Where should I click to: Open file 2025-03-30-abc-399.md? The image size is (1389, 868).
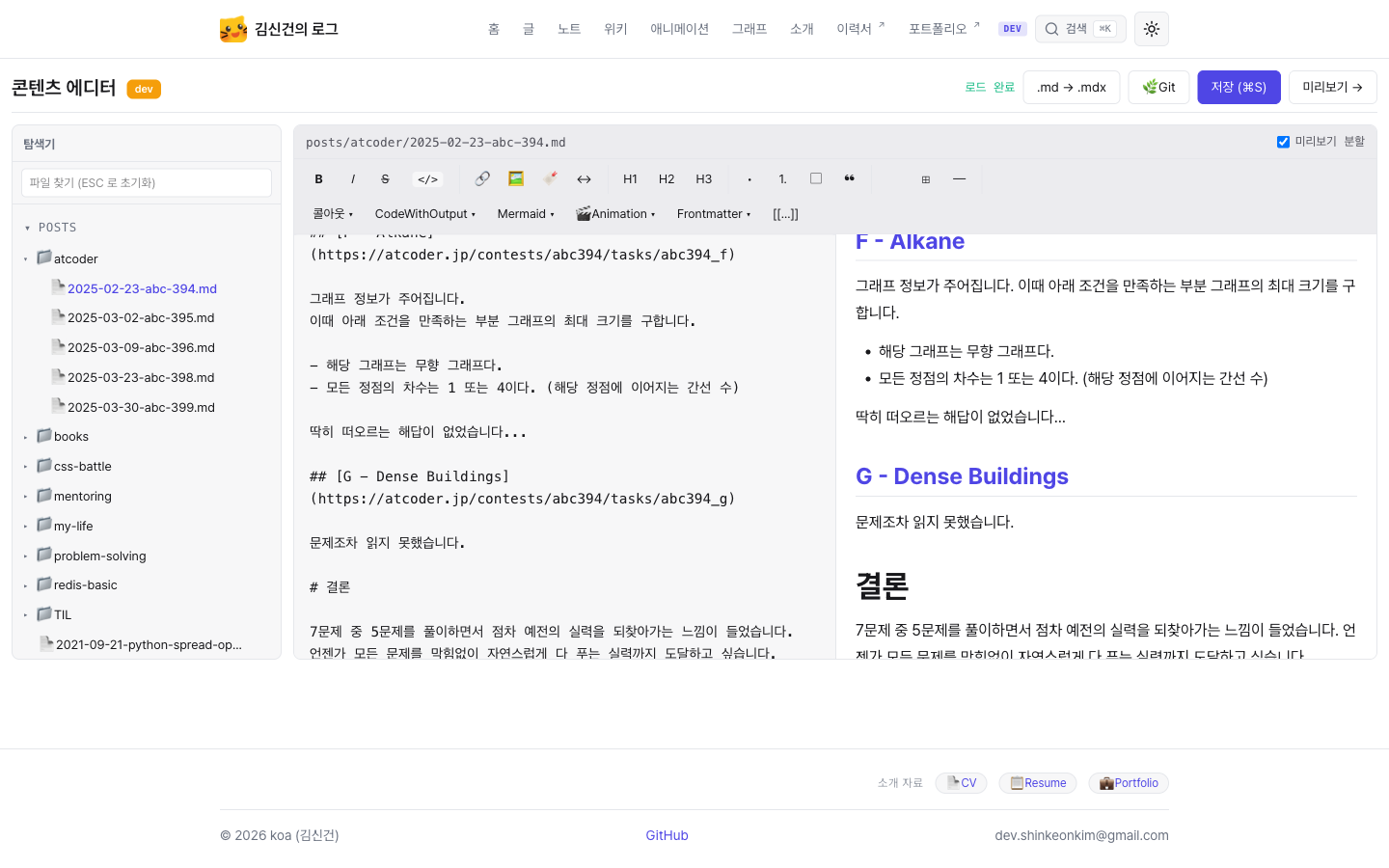[x=133, y=407]
